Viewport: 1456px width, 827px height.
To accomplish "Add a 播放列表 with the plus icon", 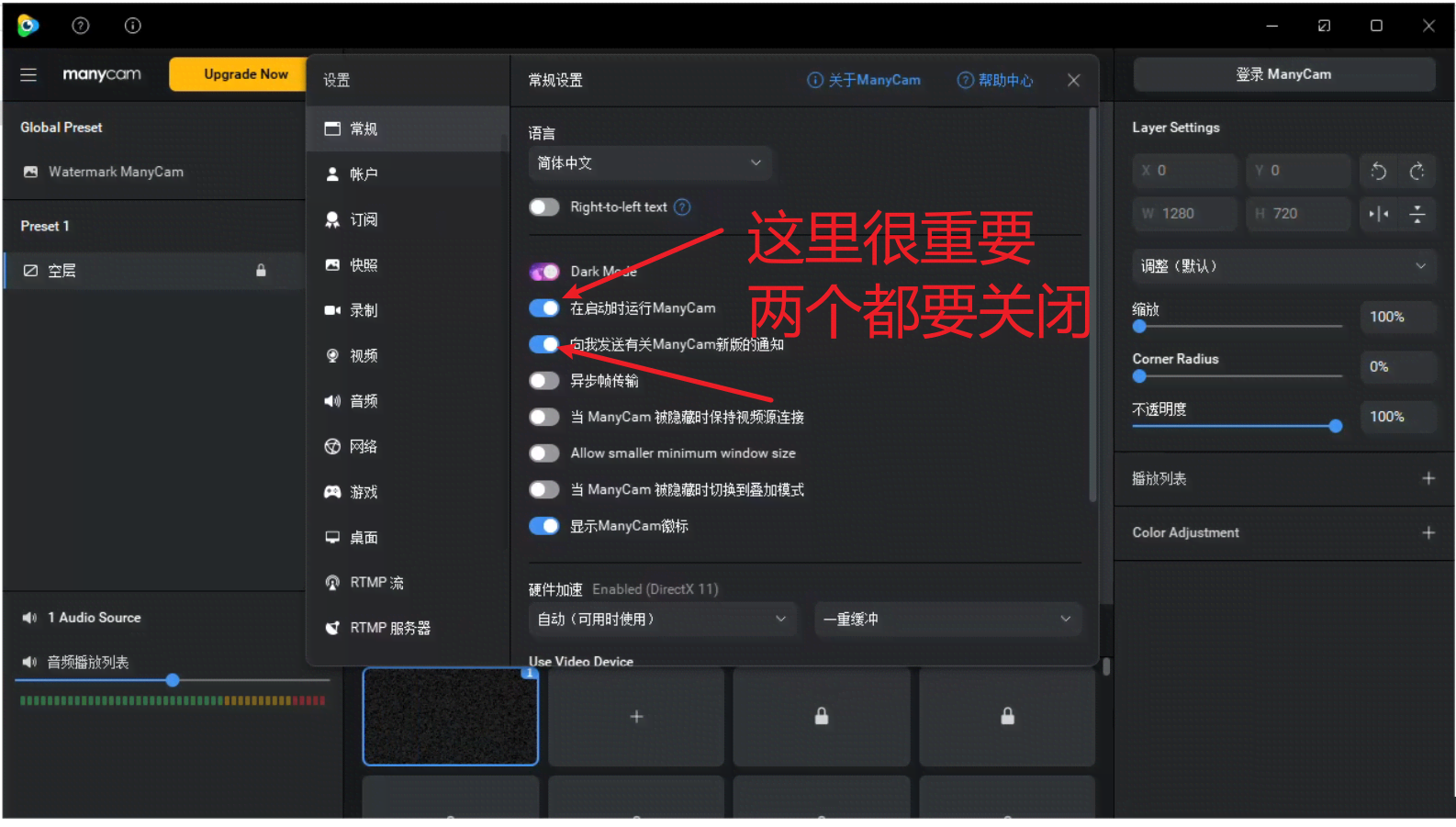I will [1428, 478].
